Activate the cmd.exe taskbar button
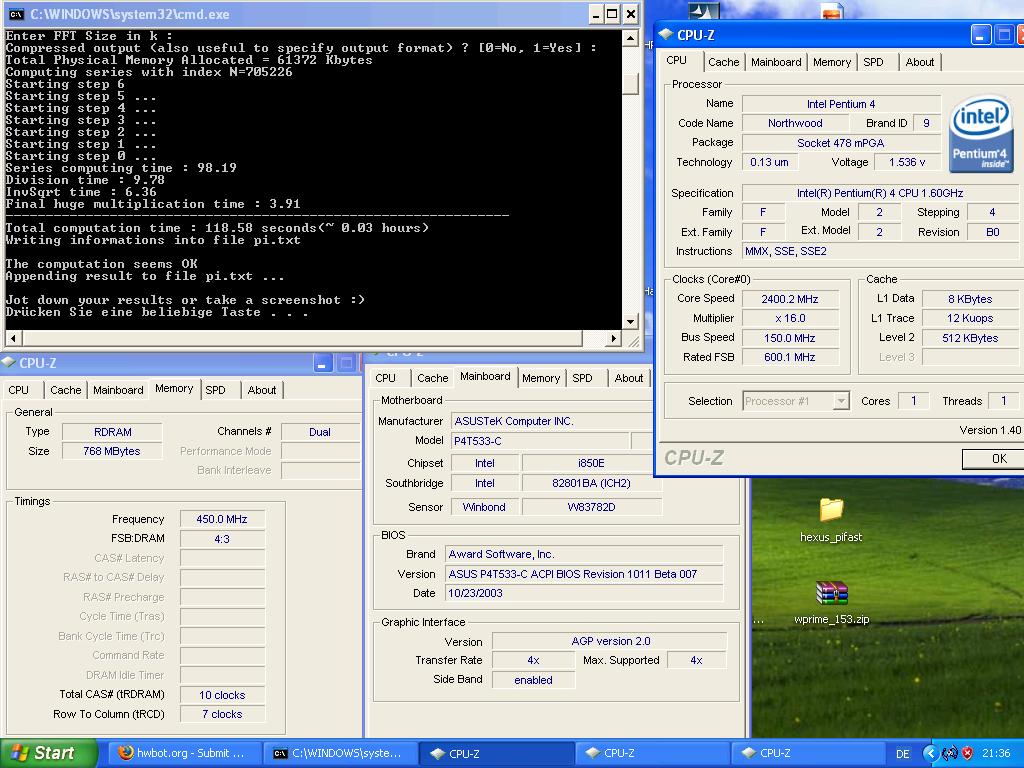The height and width of the screenshot is (768, 1024). point(340,753)
